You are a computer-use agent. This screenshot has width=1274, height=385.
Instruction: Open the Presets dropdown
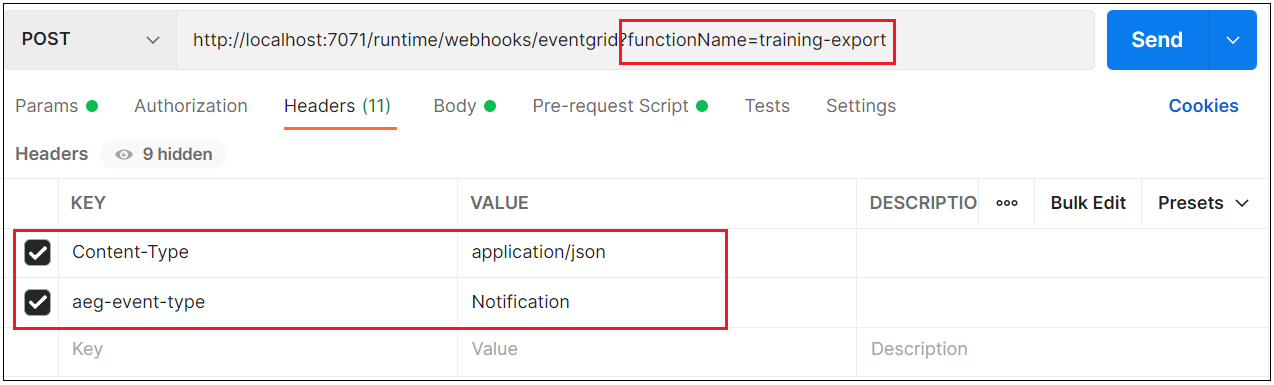click(x=1204, y=203)
